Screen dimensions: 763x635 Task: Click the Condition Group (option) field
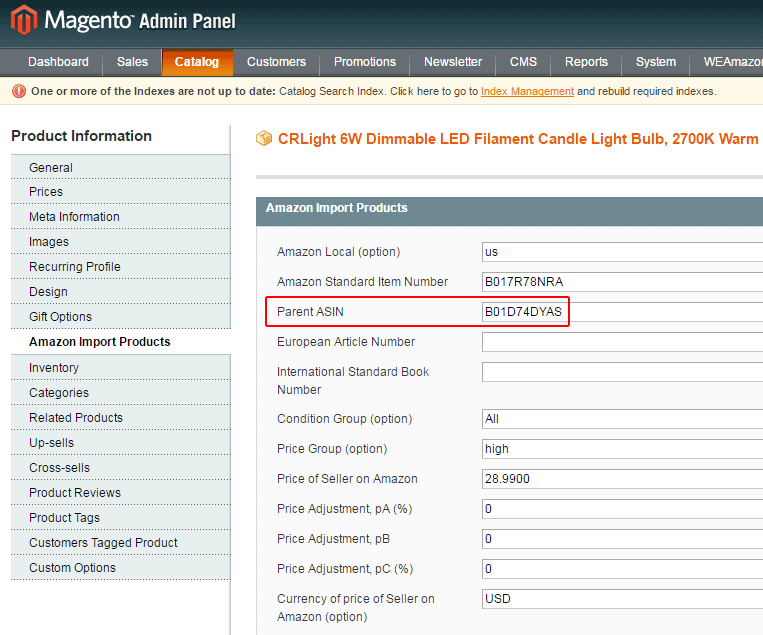click(x=622, y=419)
